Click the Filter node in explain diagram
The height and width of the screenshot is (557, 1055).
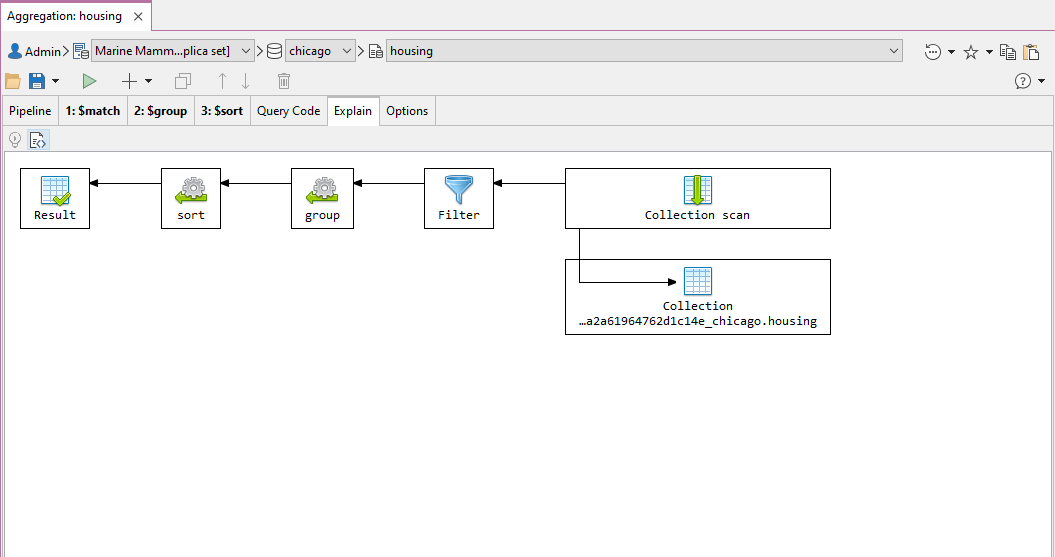tap(459, 198)
